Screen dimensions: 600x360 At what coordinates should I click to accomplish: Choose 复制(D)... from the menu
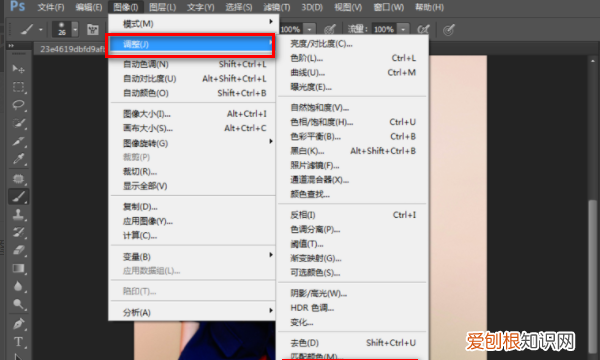coord(194,207)
